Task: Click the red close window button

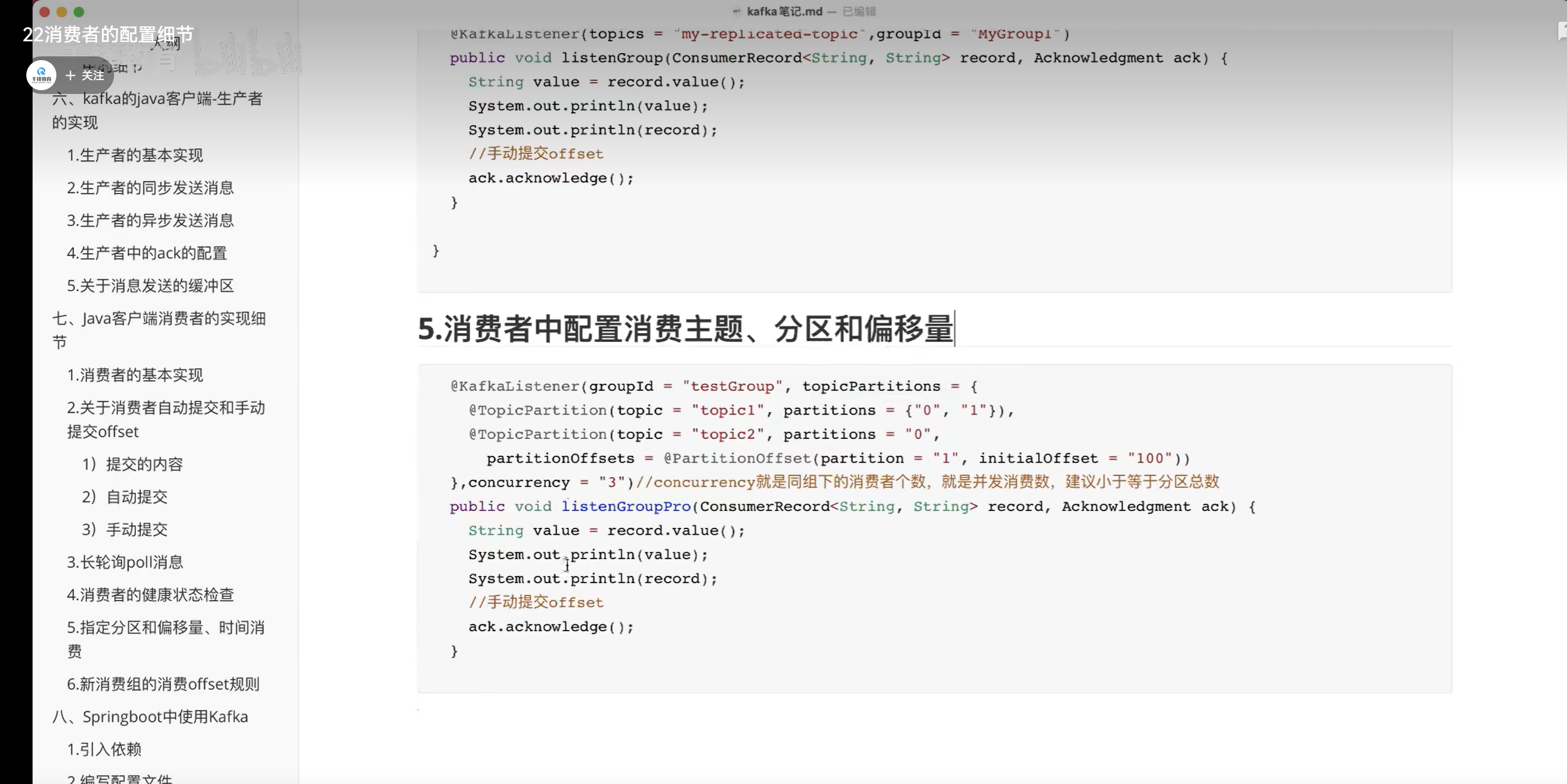Action: click(44, 12)
